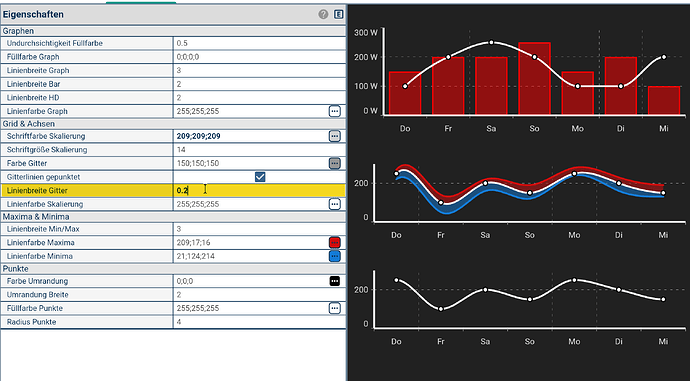
Task: Open color picker for Linienfarbe Skalierung
Action: (335, 204)
